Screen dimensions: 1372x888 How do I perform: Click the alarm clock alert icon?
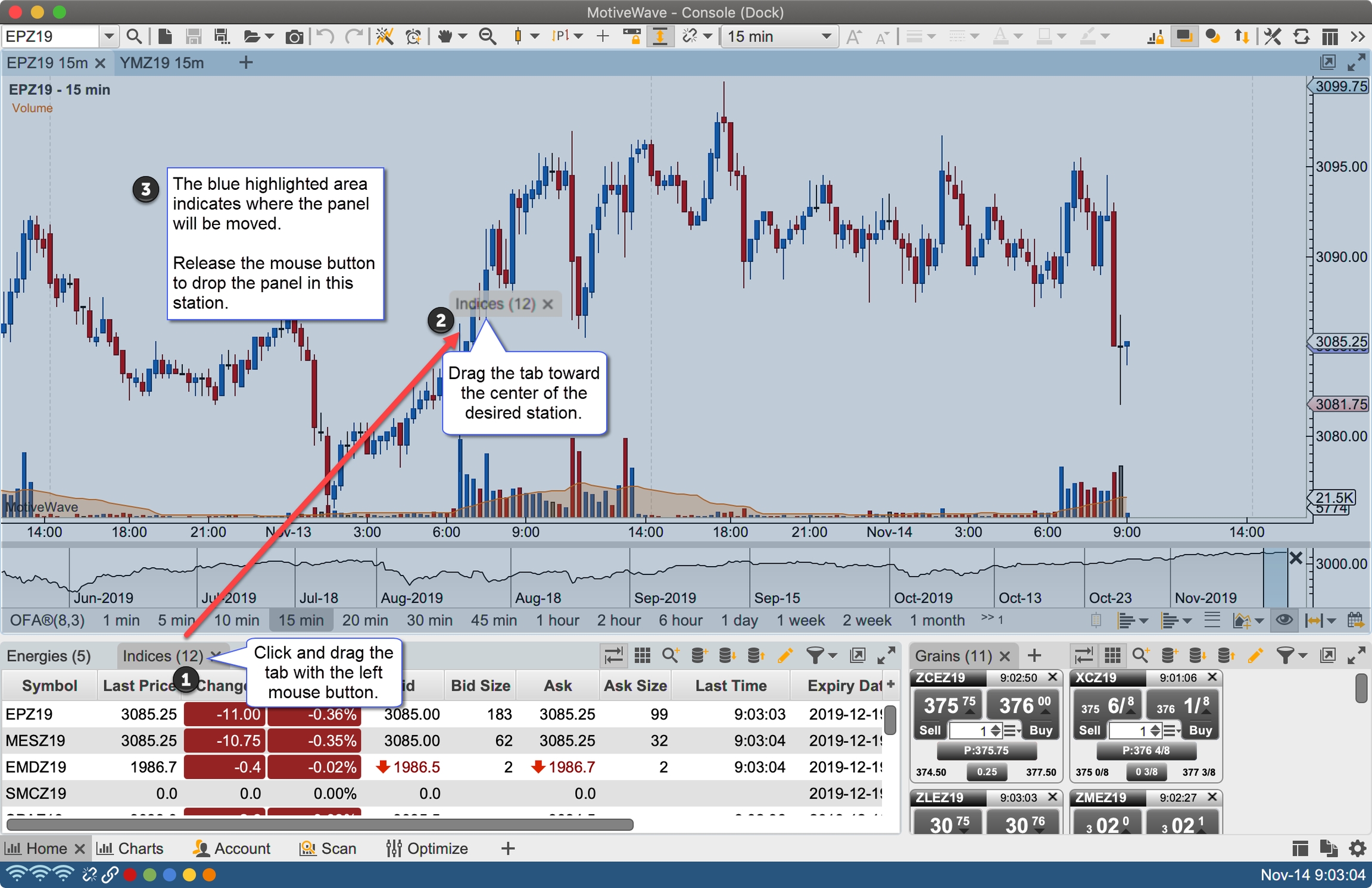pos(413,36)
